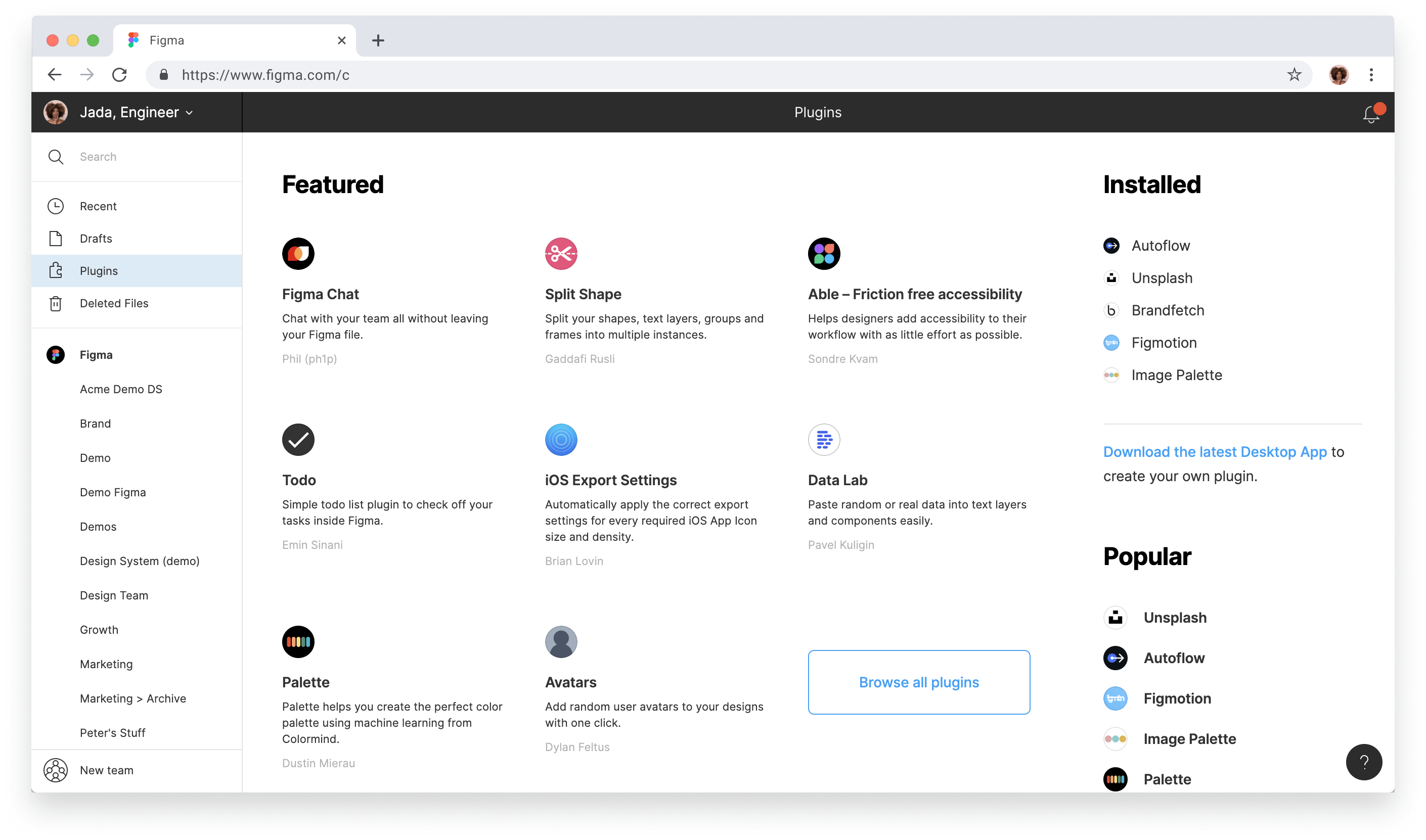Screen dimensions: 1426x840
Task: Open the Figma Chat plugin
Action: coord(298,254)
